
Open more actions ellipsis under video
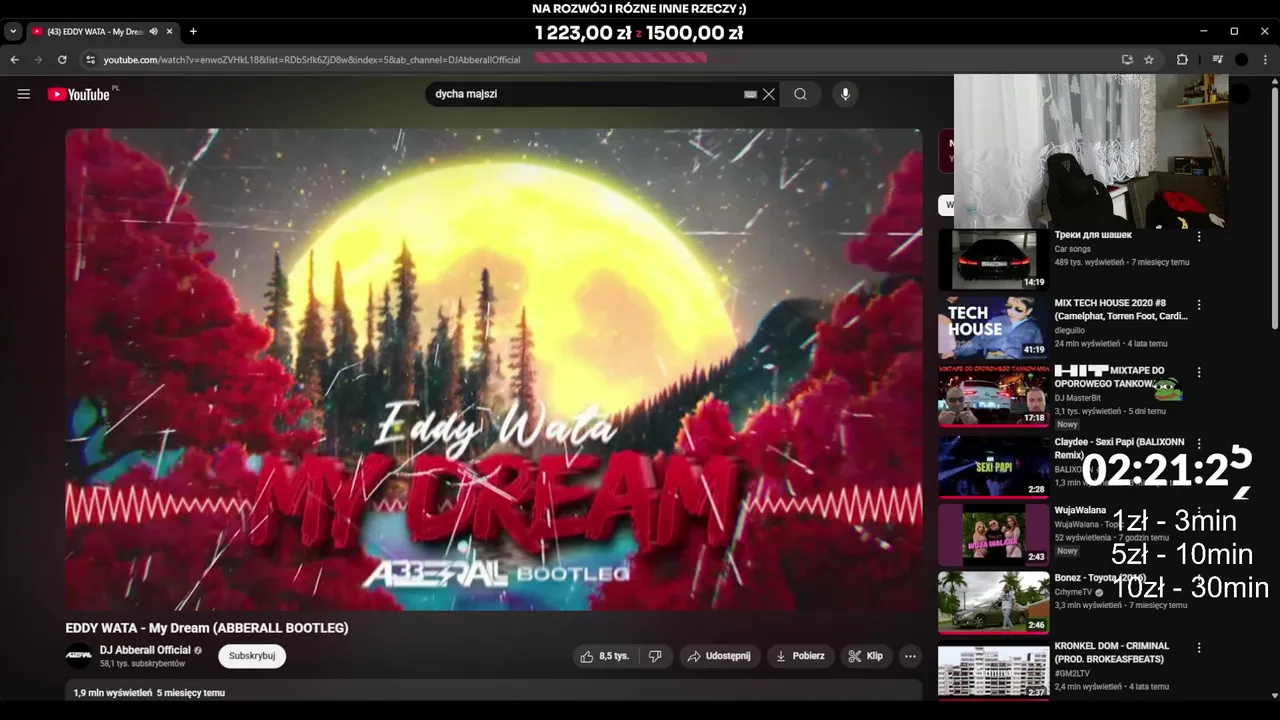(x=910, y=656)
